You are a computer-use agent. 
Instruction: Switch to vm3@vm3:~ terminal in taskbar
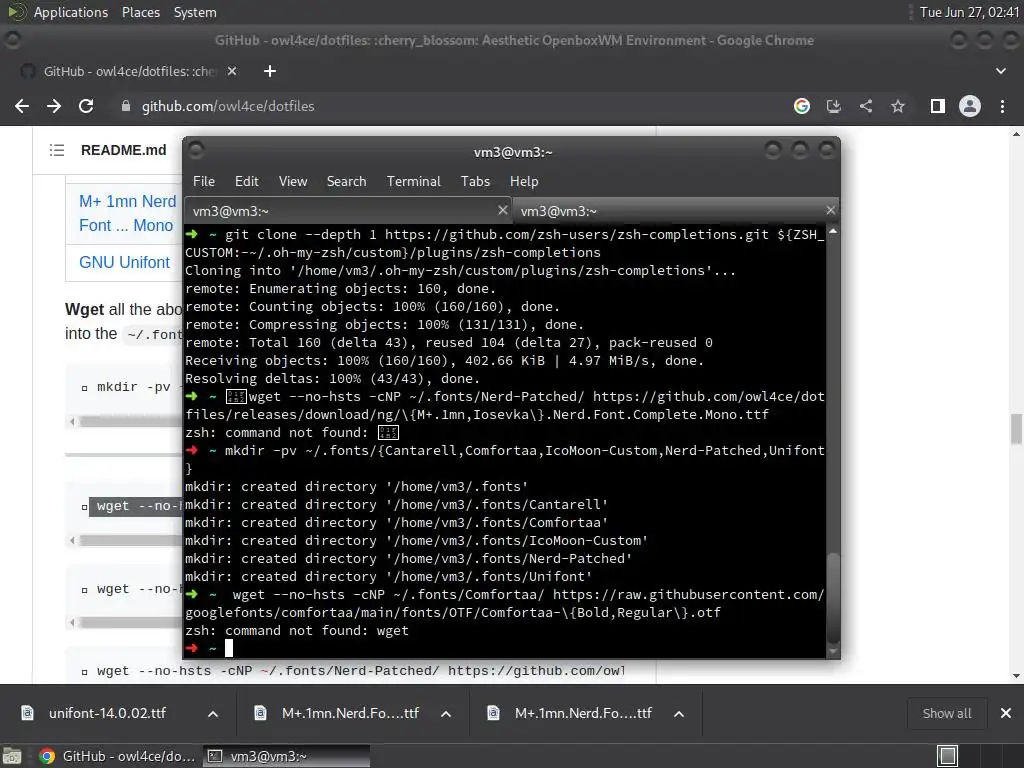(x=287, y=756)
